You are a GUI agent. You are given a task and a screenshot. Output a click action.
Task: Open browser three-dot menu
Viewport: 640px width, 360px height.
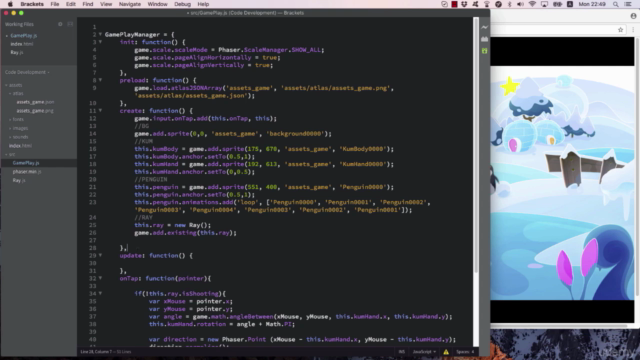[633, 29]
